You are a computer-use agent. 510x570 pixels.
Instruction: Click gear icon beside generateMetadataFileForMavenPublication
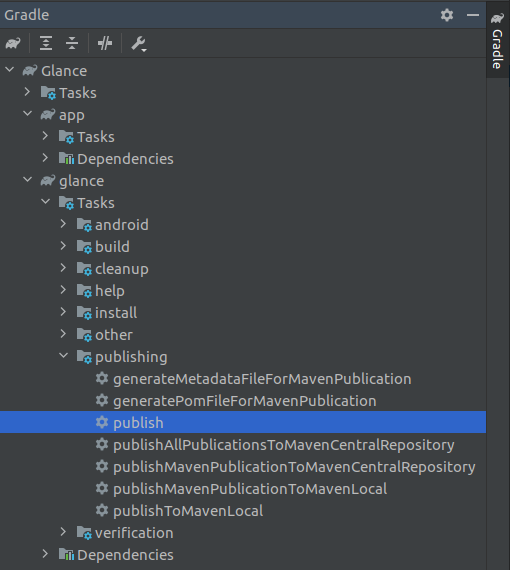click(x=102, y=378)
